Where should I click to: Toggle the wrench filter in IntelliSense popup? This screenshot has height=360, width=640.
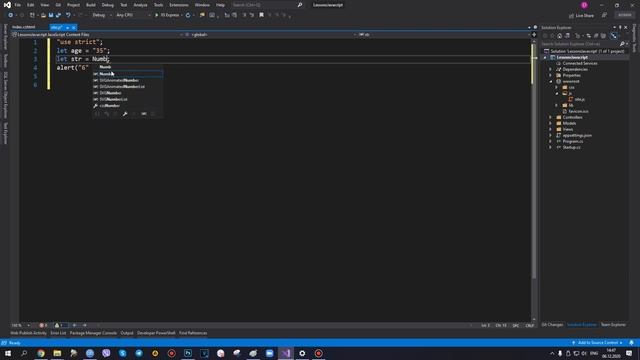coord(125,114)
